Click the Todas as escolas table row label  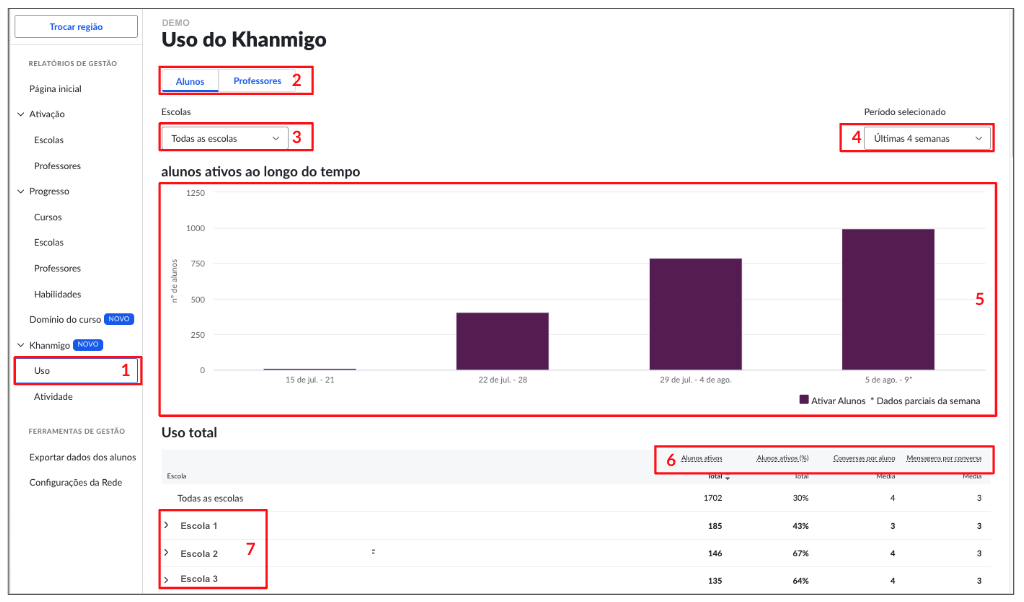point(210,498)
